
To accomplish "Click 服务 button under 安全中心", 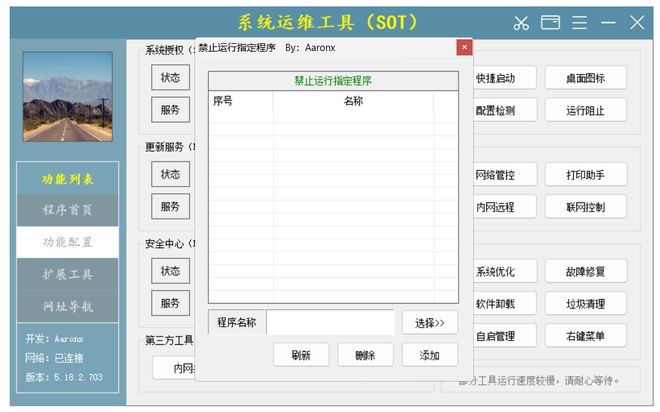I will pos(170,303).
